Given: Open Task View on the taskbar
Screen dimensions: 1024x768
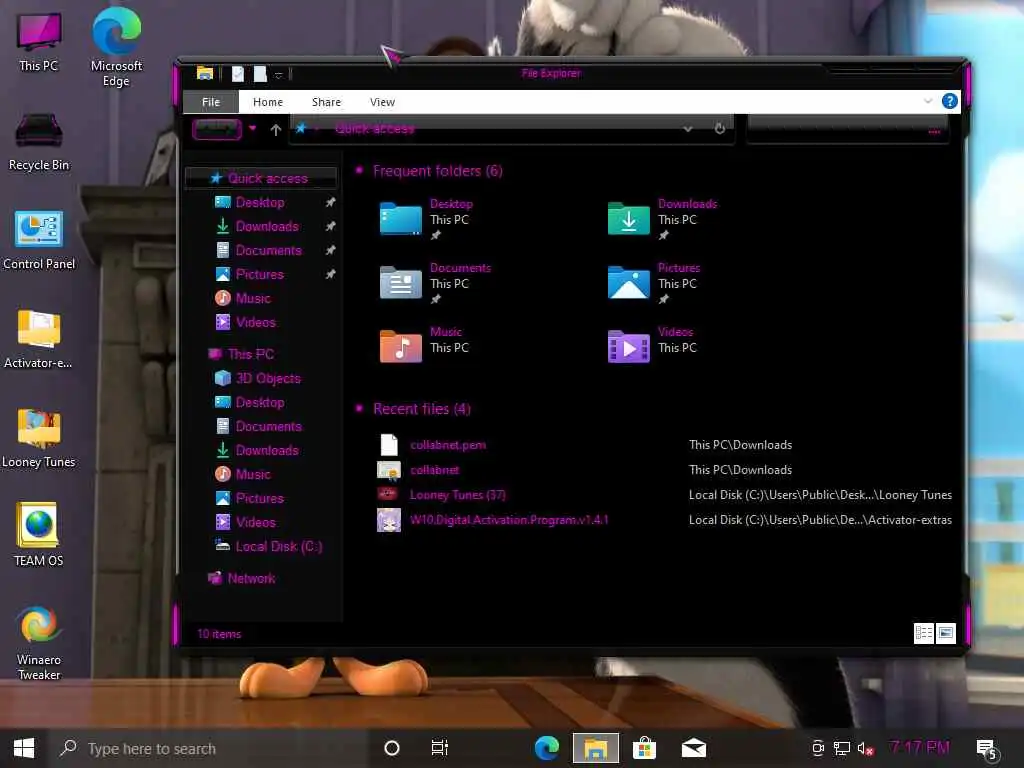Looking at the screenshot, I should click(x=440, y=748).
